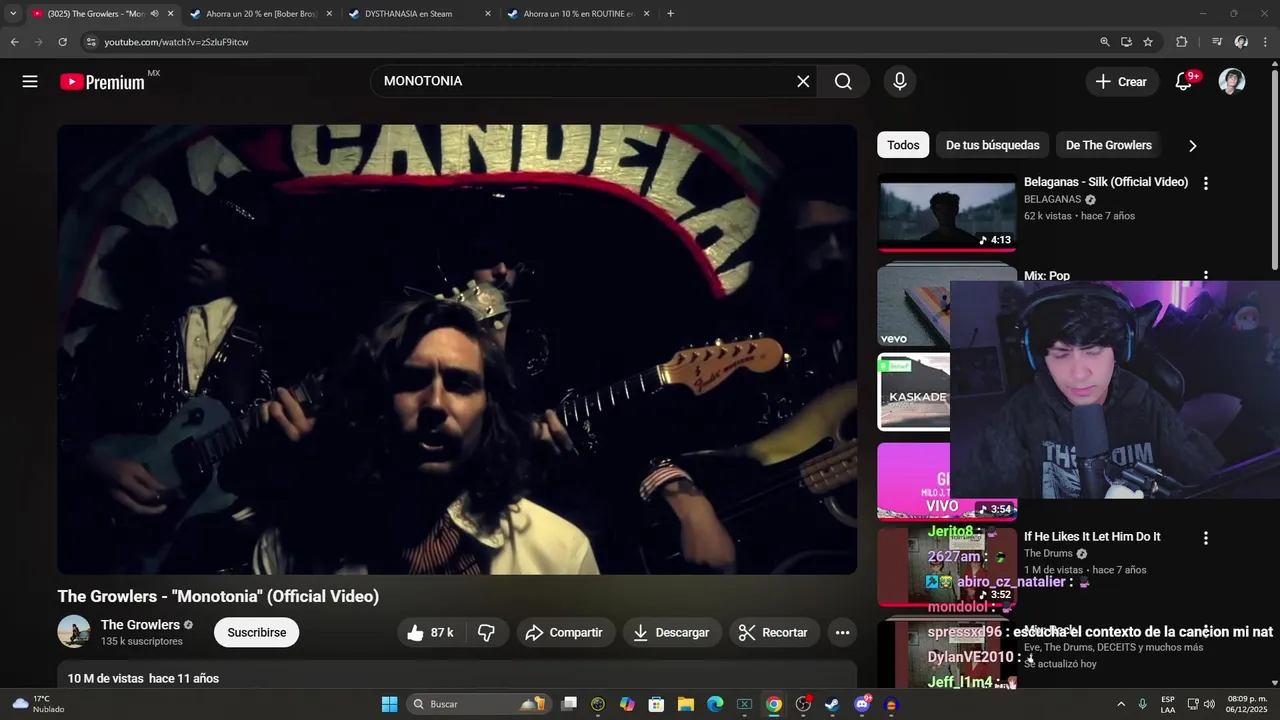The height and width of the screenshot is (720, 1280).
Task: Click the taskbar Buscar search box
Action: pos(477,704)
